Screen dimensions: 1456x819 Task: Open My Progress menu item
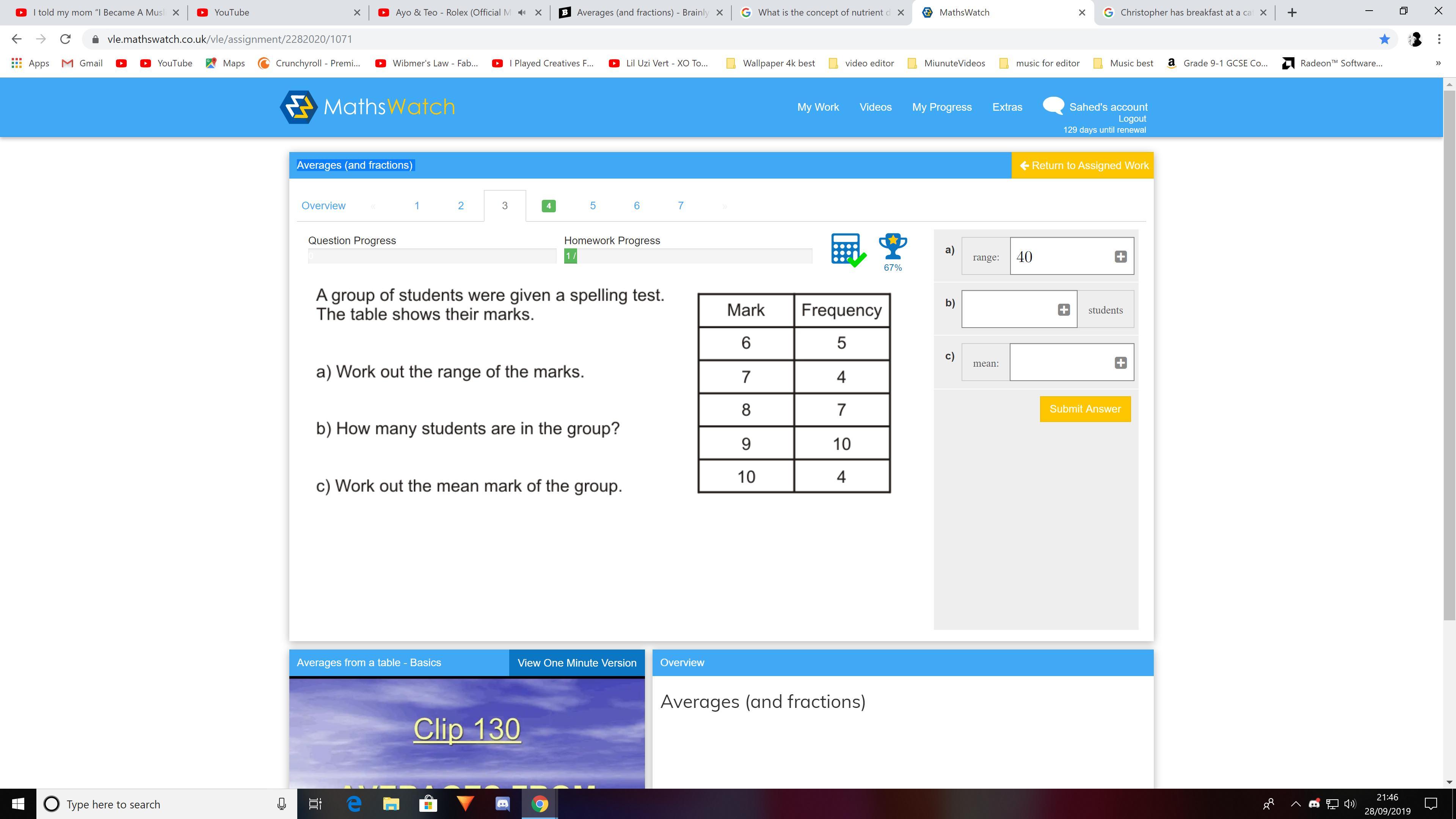tap(941, 107)
